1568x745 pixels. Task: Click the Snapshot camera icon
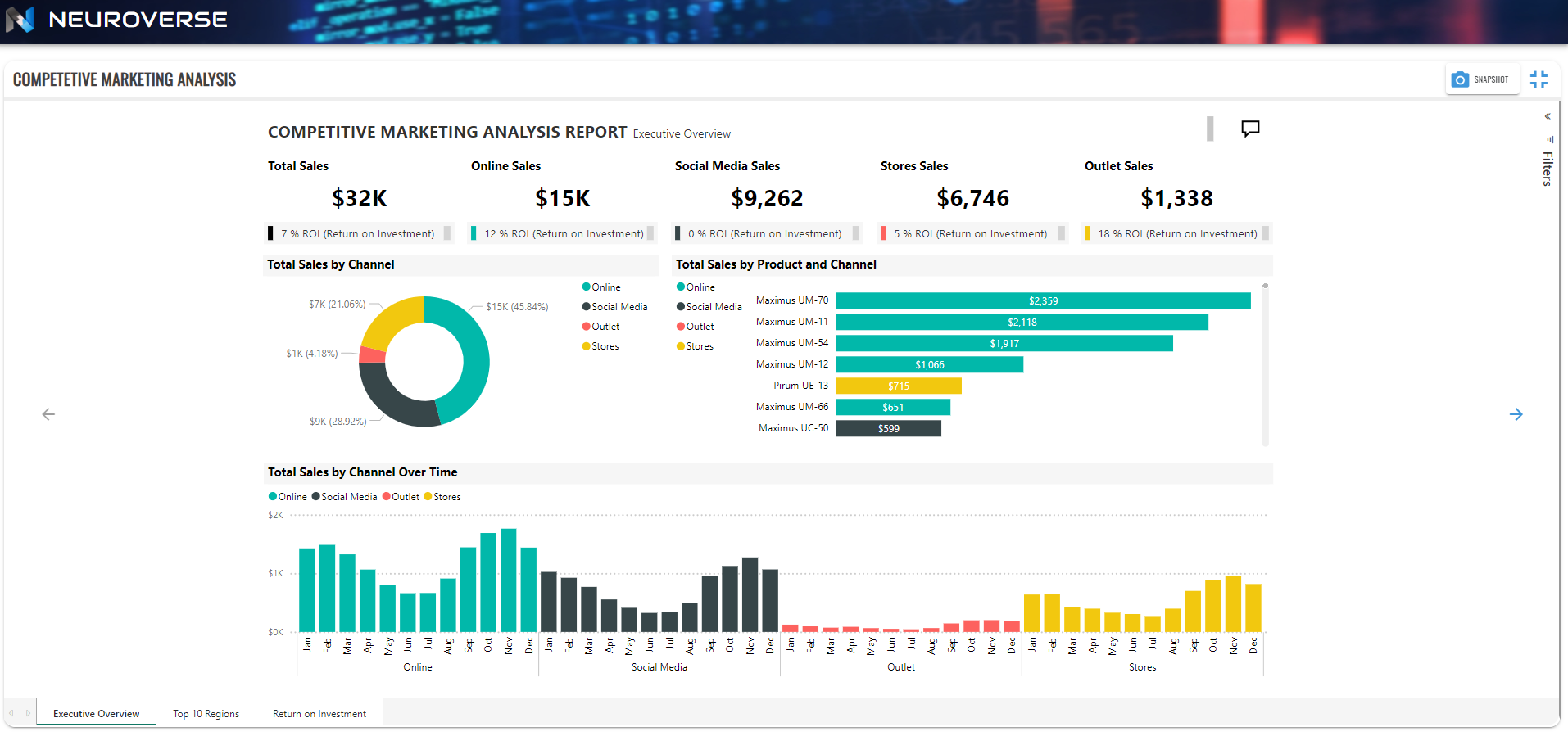point(1460,79)
